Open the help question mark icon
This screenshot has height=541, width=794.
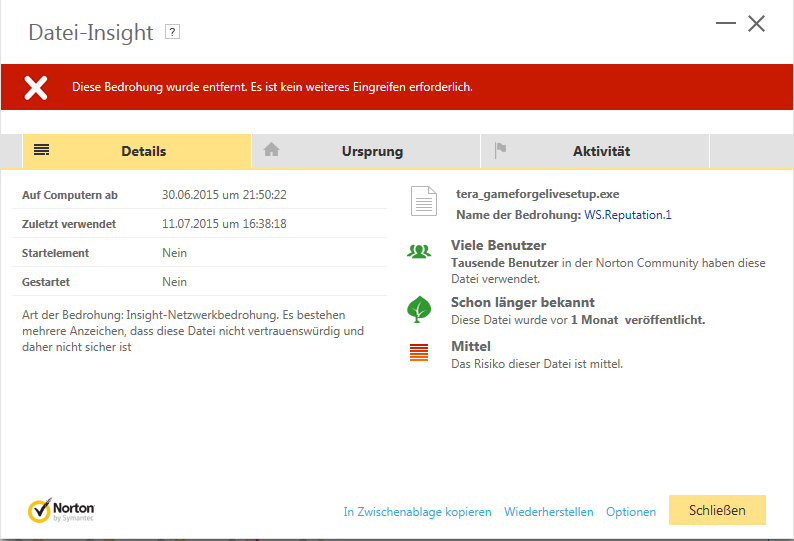point(172,32)
